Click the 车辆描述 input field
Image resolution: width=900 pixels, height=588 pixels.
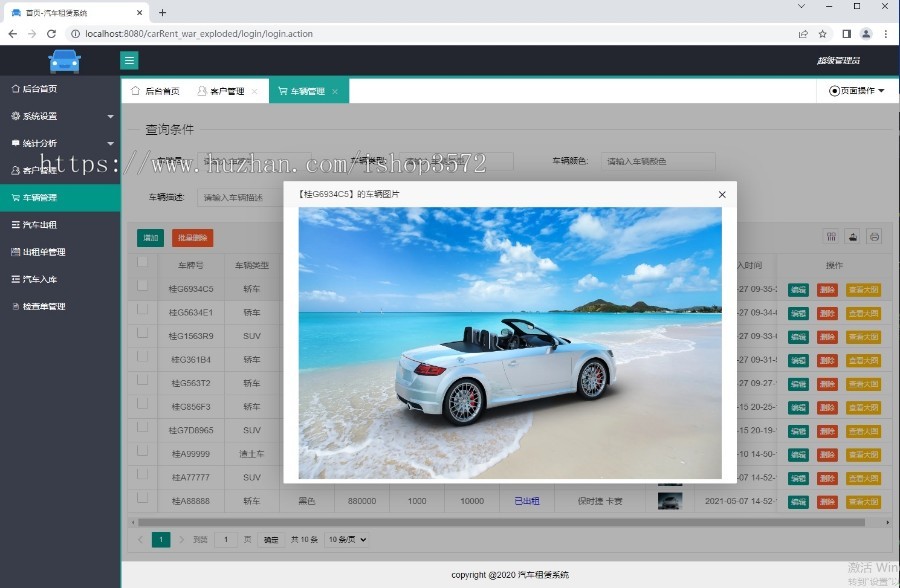[240, 198]
